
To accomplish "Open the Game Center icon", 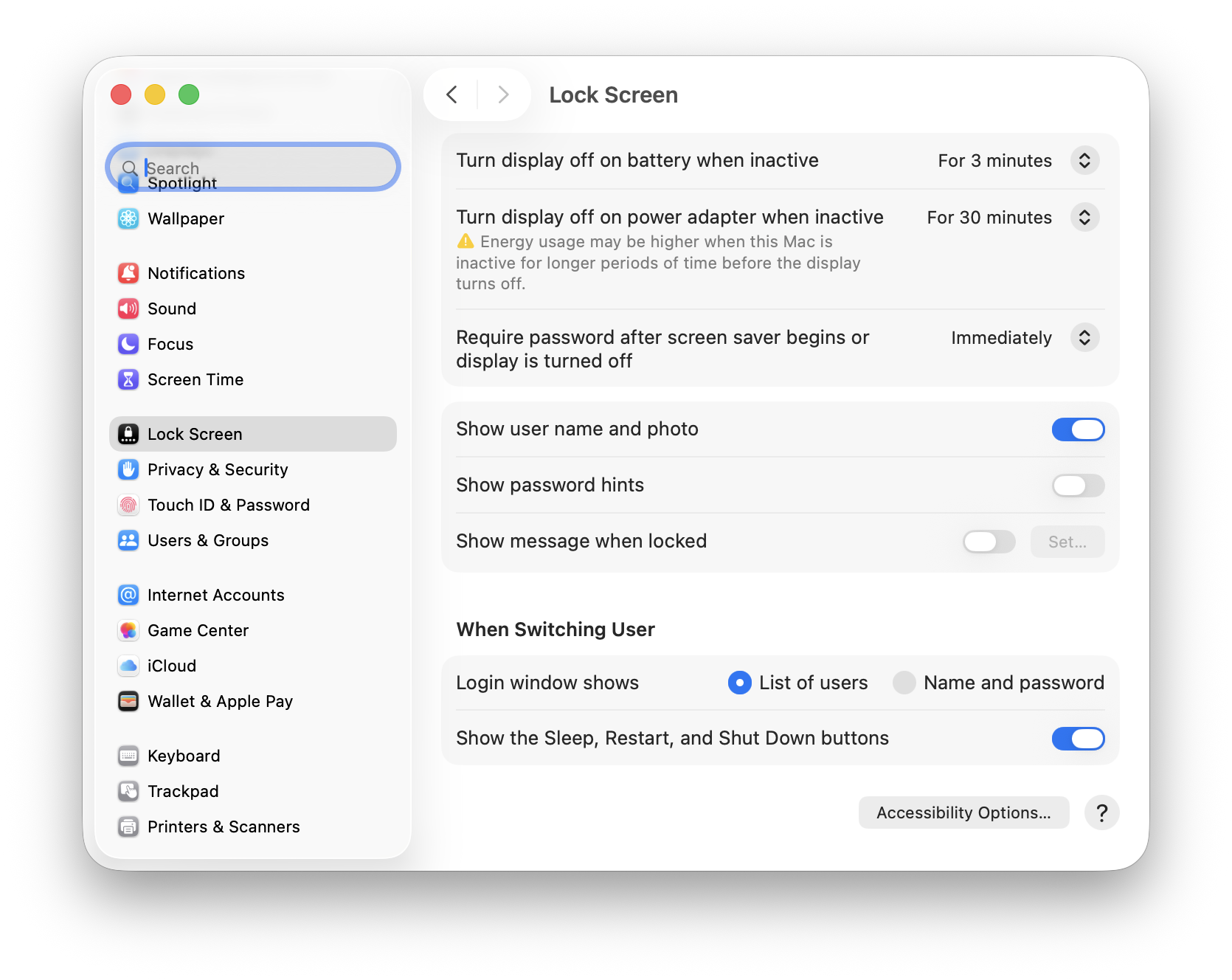I will [128, 630].
